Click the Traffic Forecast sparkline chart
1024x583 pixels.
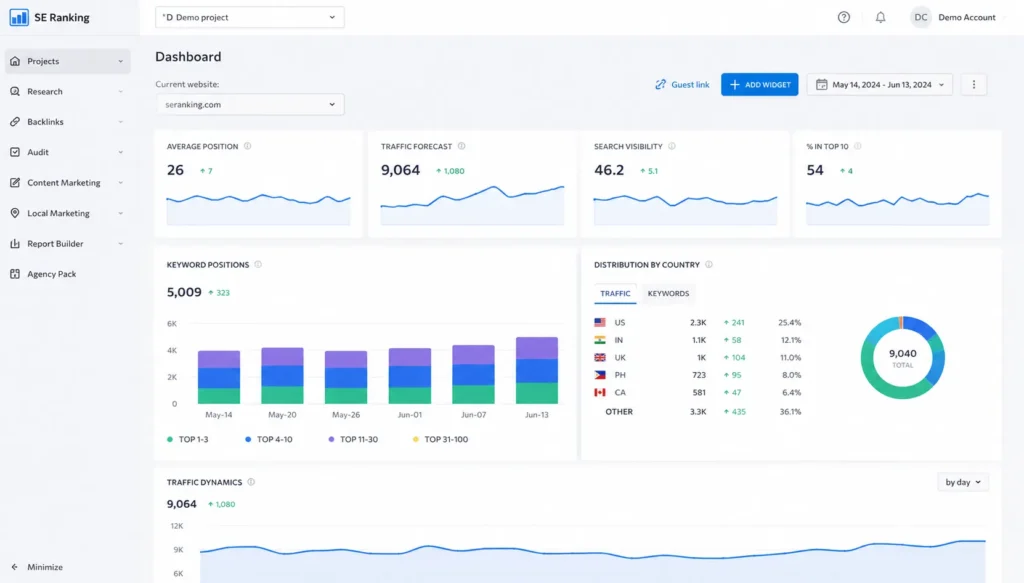(x=472, y=205)
